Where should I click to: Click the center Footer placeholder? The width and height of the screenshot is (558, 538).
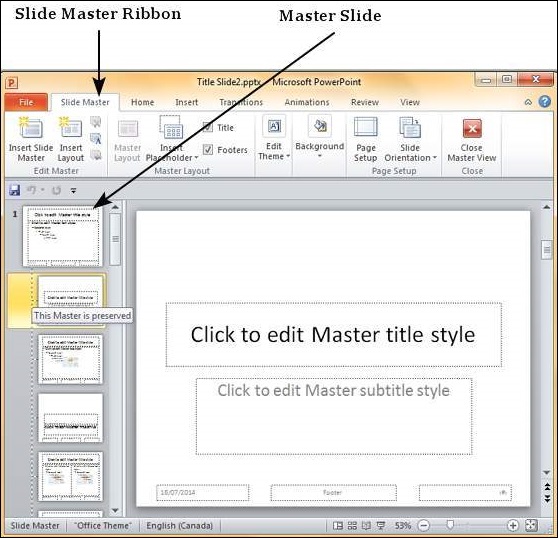click(333, 493)
